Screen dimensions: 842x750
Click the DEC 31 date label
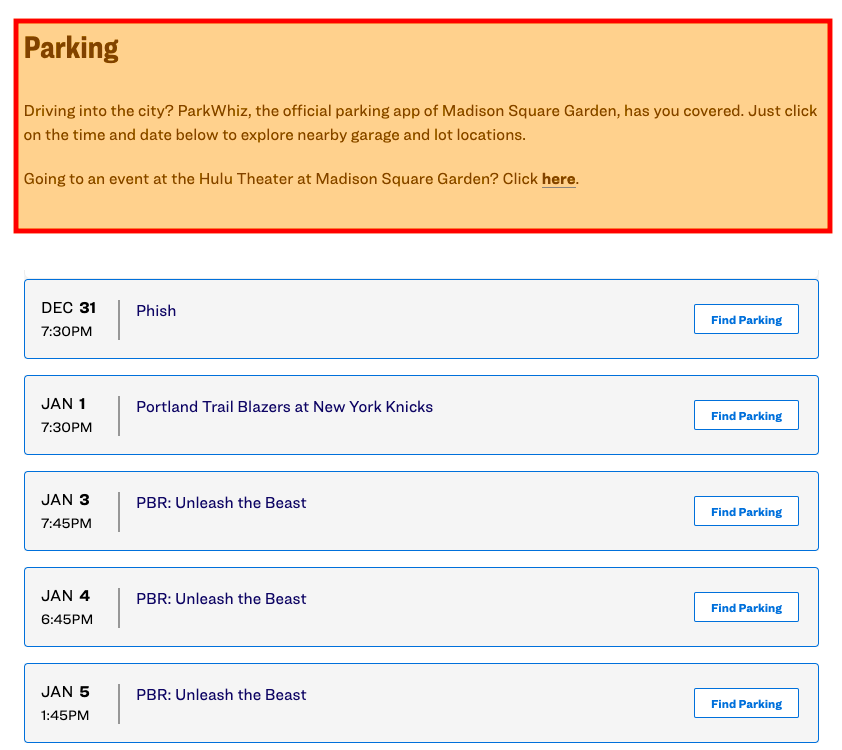(68, 308)
